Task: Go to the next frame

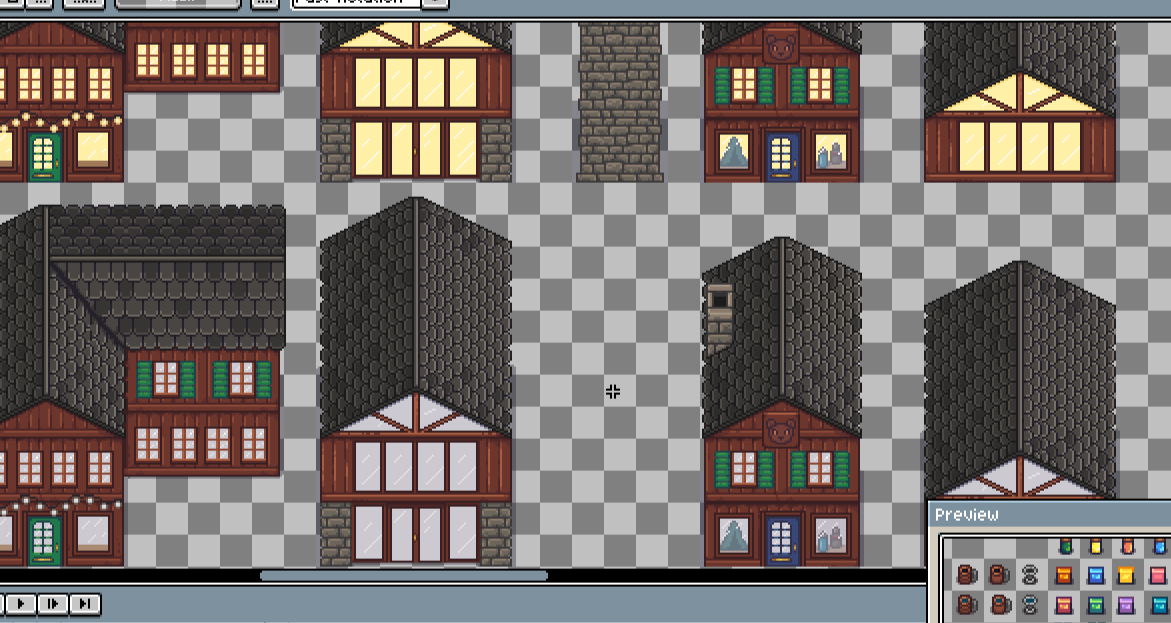Action: tap(53, 604)
